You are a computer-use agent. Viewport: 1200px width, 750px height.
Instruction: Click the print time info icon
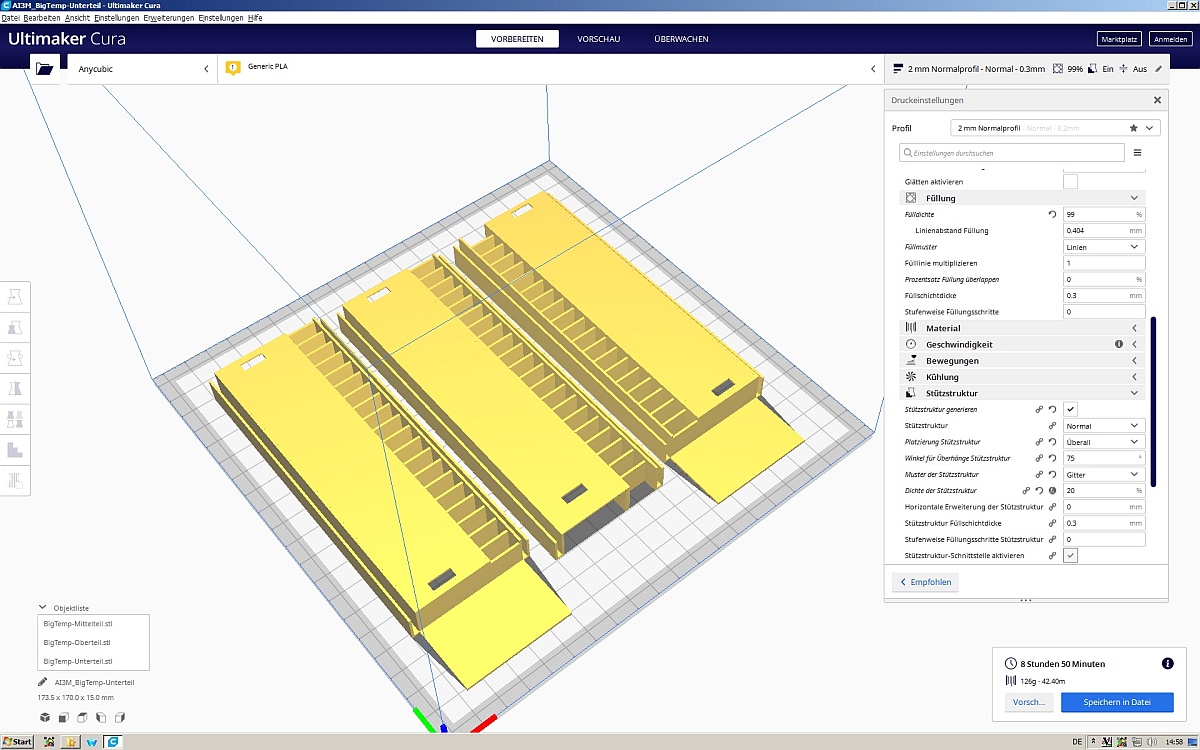pyautogui.click(x=1167, y=663)
